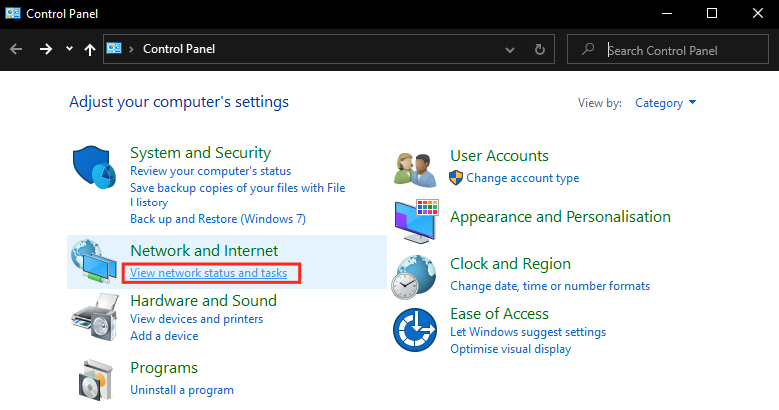Open Back up and Restore (Windows 7)
The width and height of the screenshot is (779, 410).
point(218,219)
